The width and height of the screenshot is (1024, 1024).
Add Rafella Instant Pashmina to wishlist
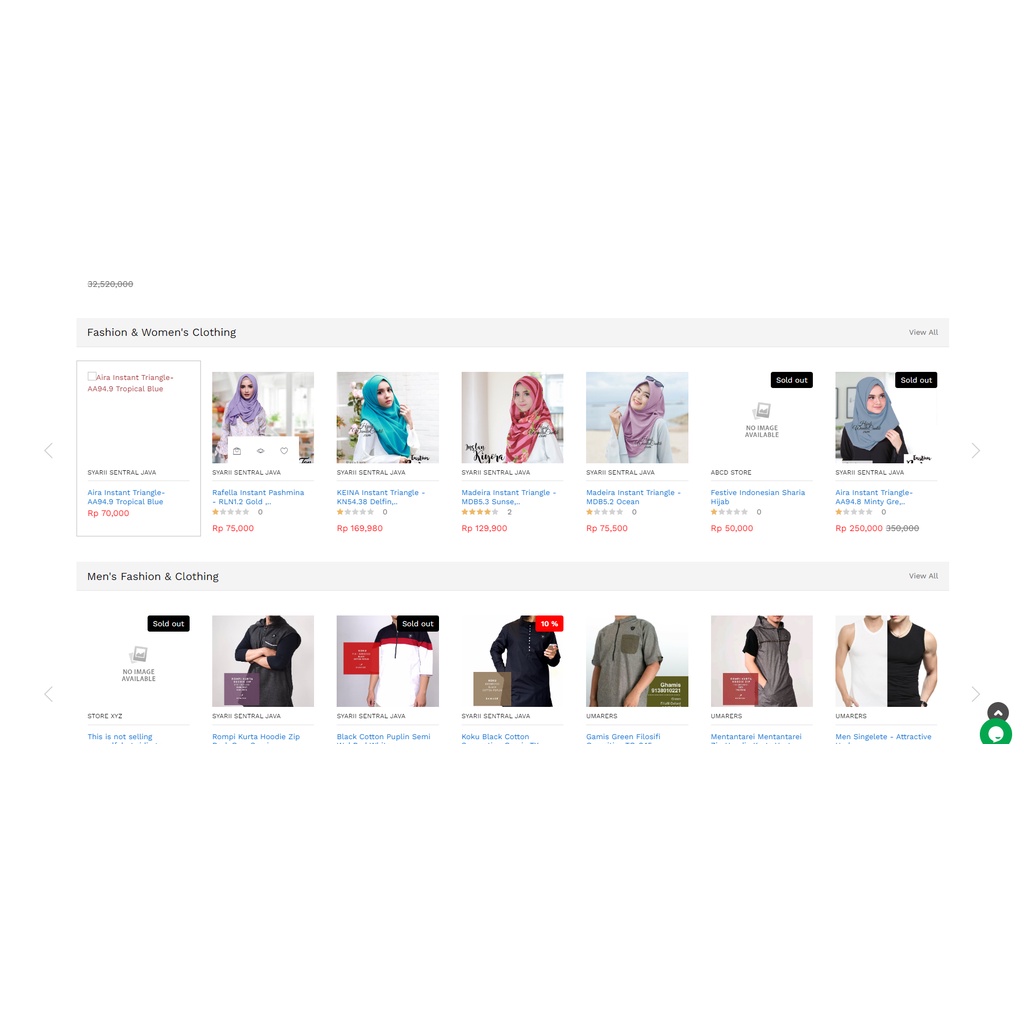click(x=284, y=451)
